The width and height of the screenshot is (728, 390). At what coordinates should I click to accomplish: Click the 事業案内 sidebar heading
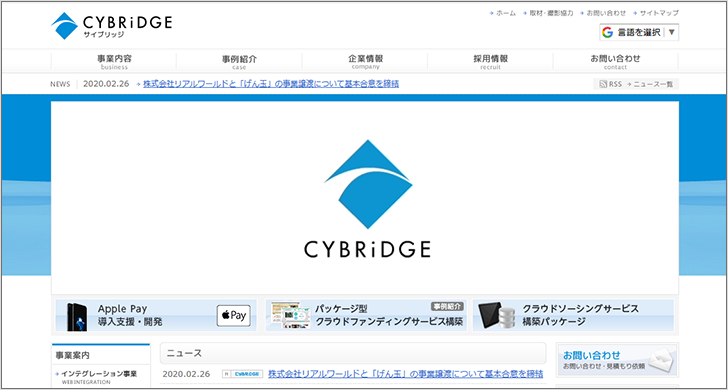[x=72, y=356]
